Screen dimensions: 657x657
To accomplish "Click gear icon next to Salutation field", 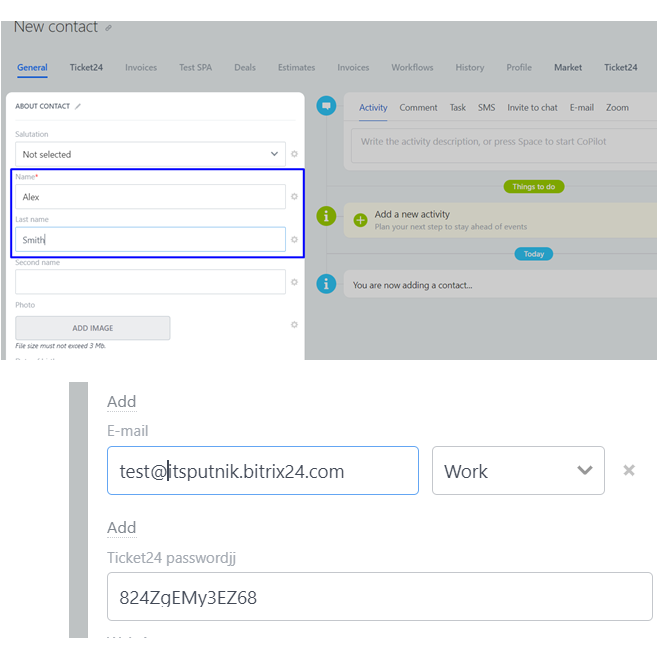I will (294, 154).
